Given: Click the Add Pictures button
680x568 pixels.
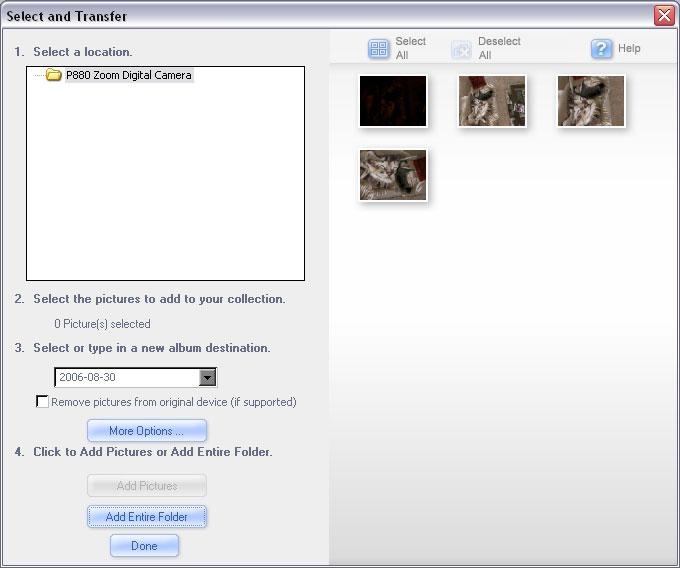Looking at the screenshot, I should tap(147, 486).
